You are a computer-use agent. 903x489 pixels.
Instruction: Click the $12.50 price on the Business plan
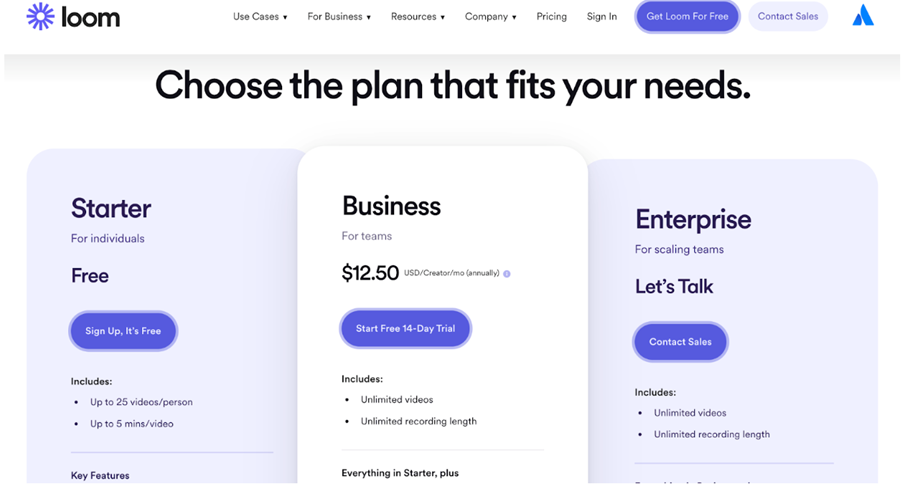click(370, 273)
